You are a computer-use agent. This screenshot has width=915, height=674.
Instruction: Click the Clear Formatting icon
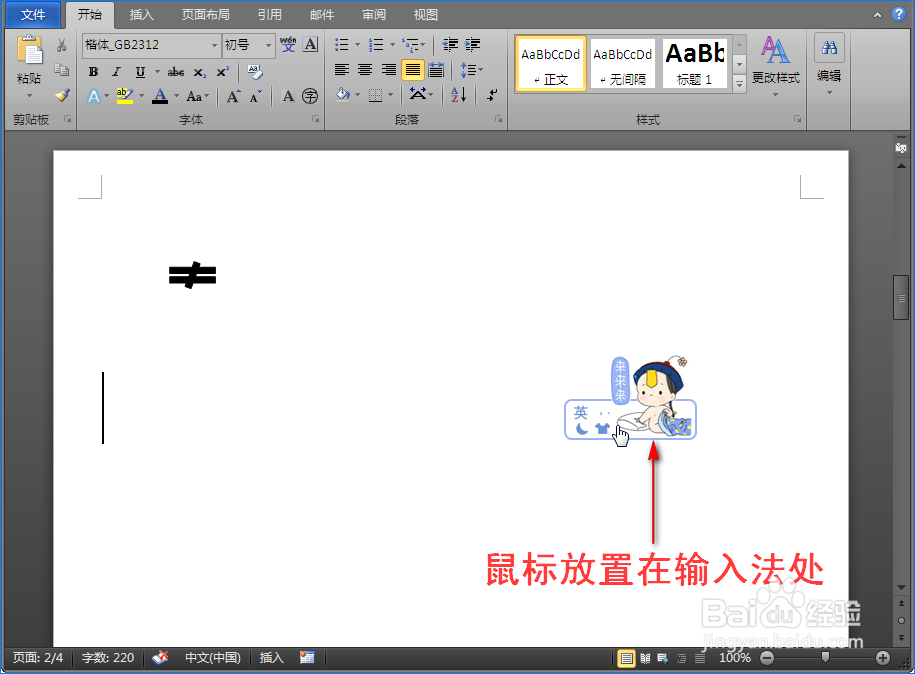click(255, 72)
